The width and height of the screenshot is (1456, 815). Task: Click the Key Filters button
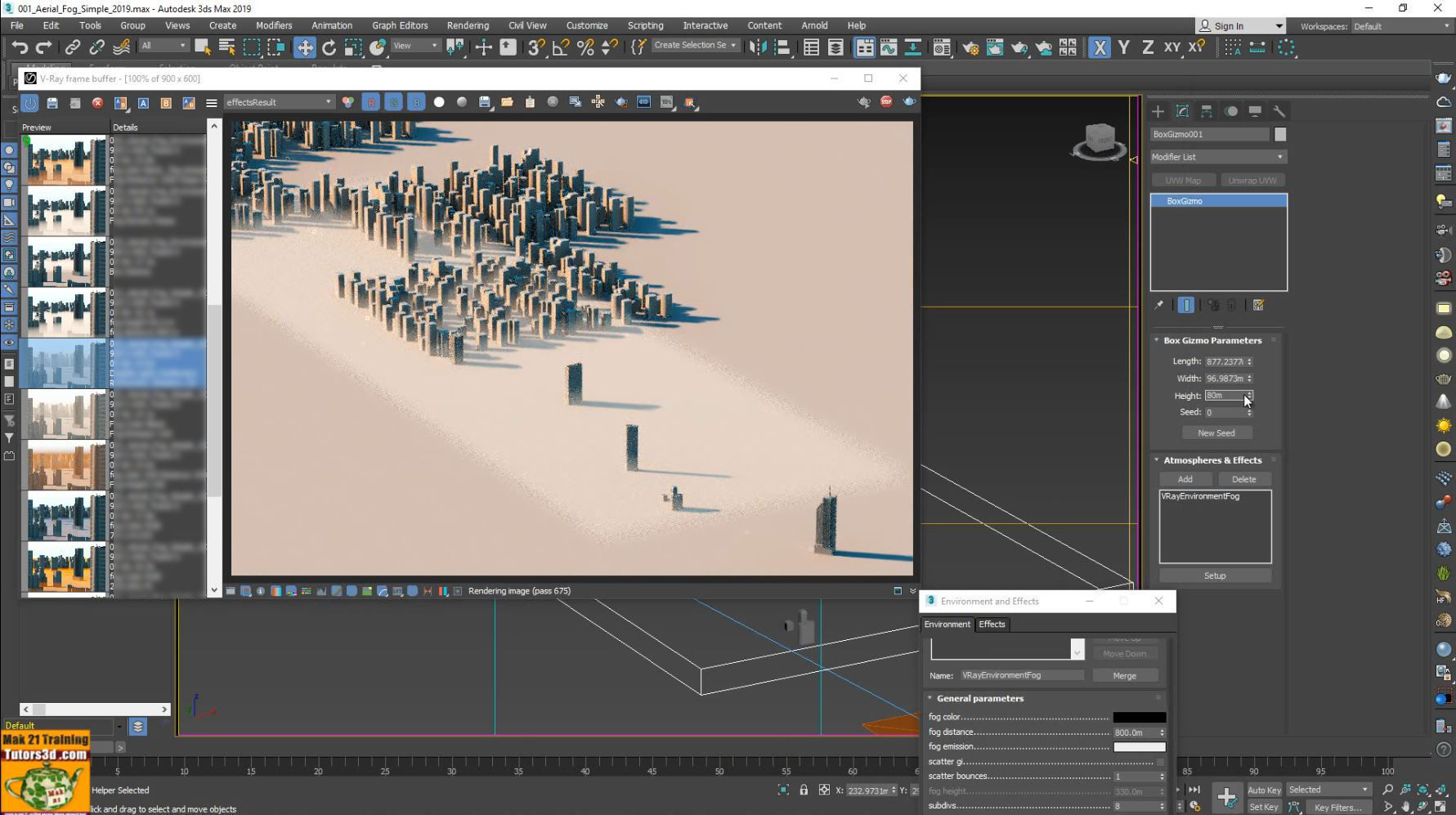1337,807
